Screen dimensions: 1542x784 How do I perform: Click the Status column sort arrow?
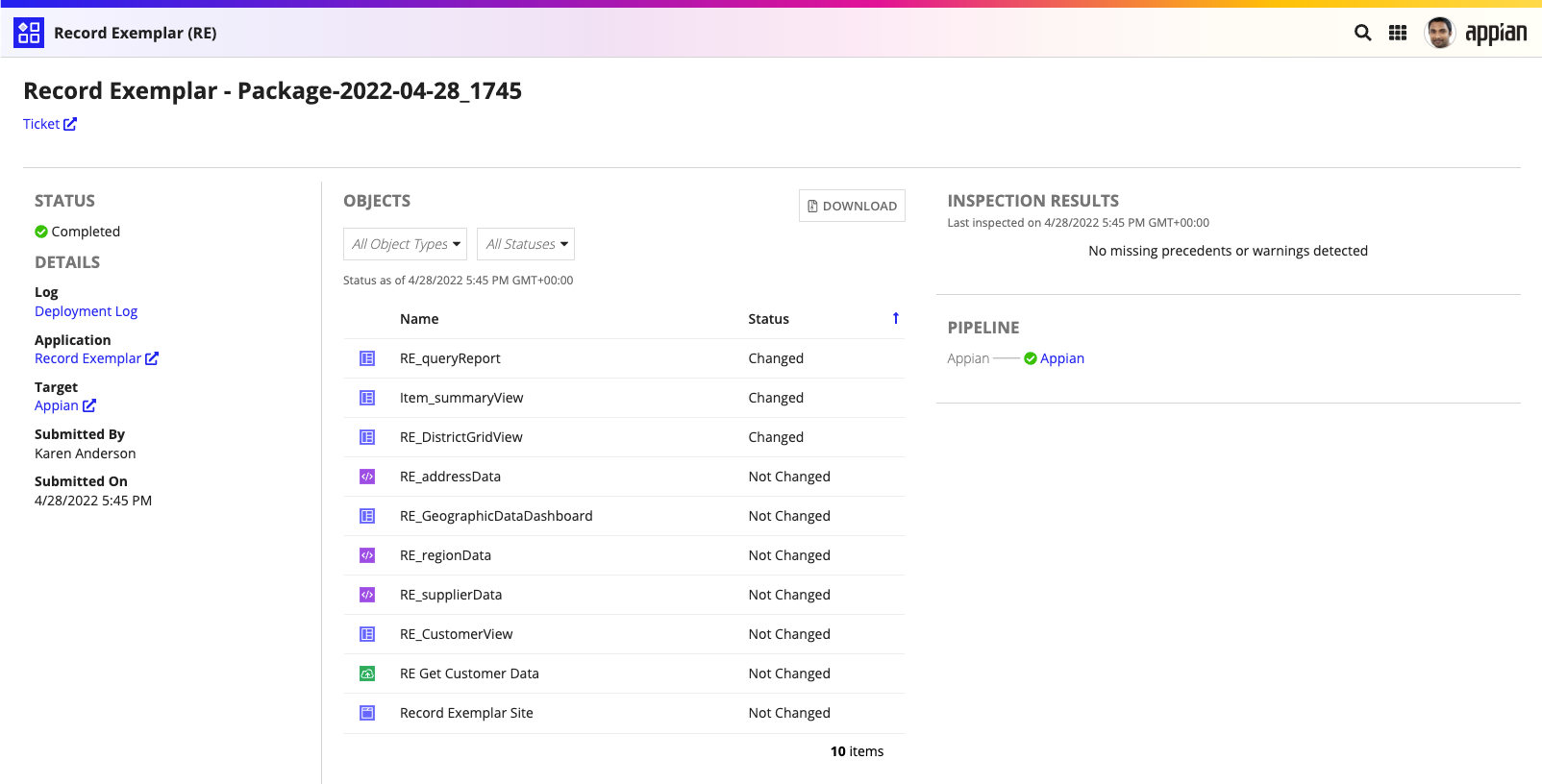pos(896,318)
